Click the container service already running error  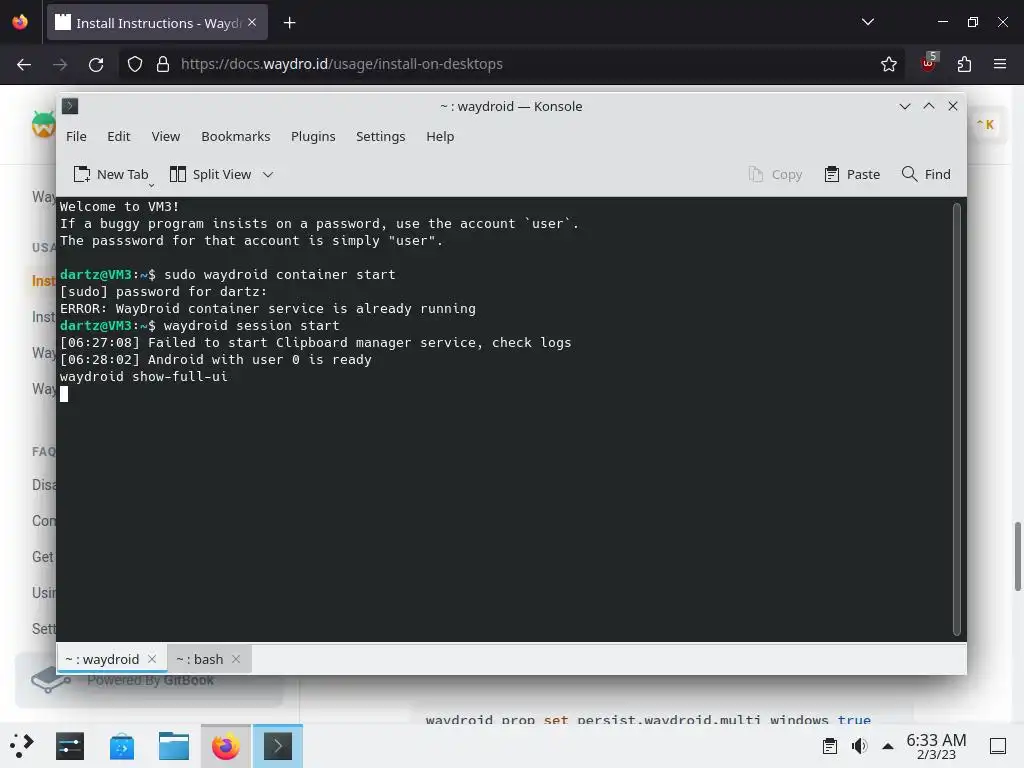[268, 309]
